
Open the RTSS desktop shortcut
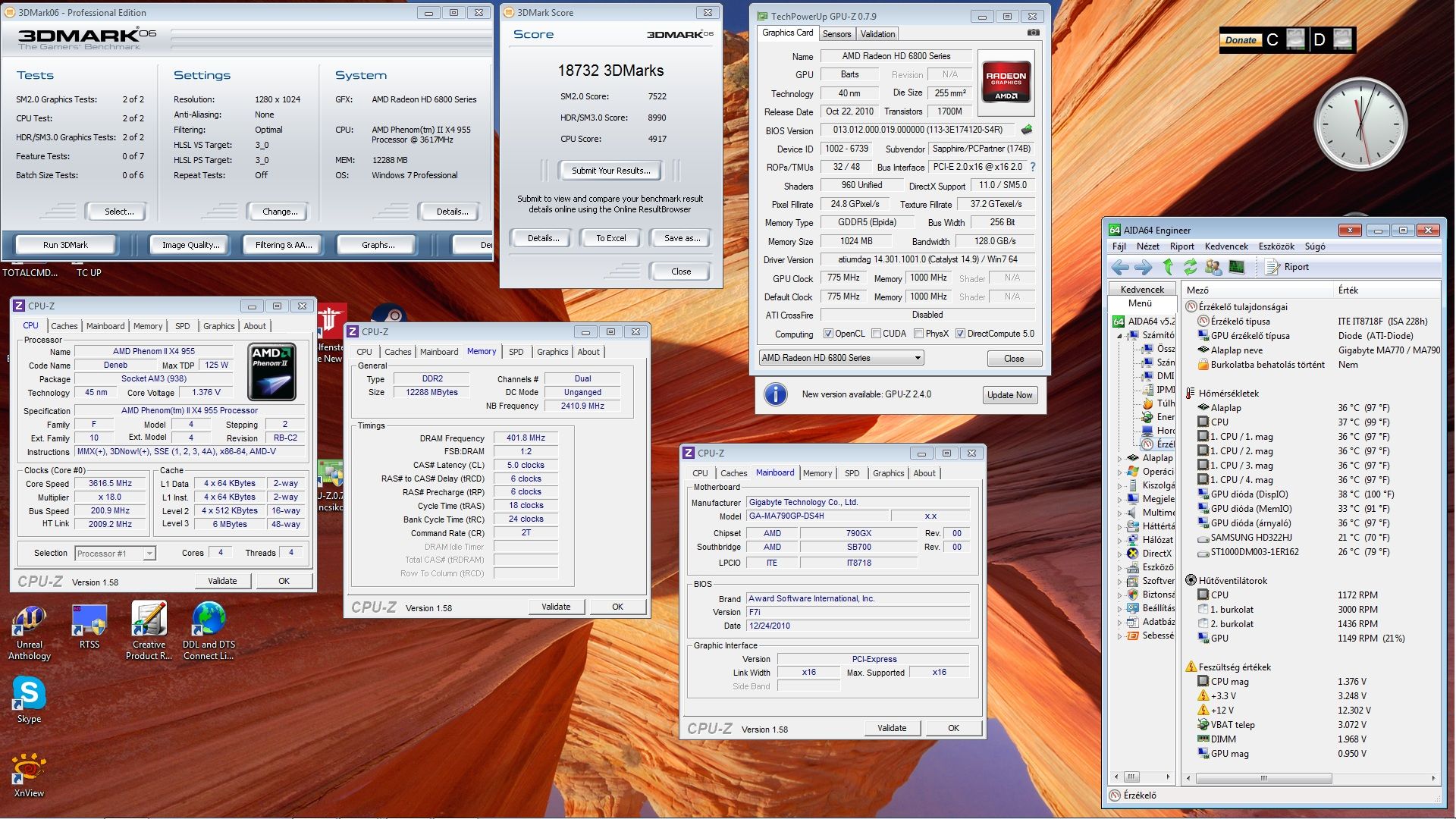(89, 627)
